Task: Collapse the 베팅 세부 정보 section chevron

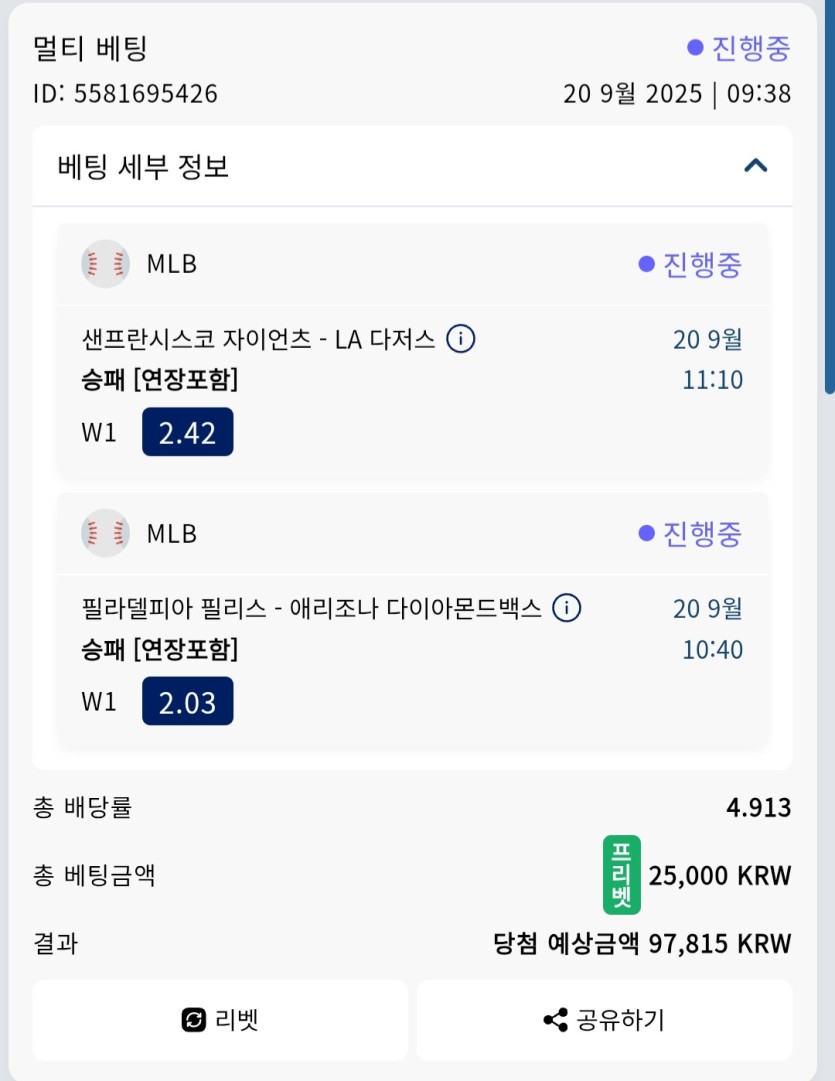Action: [x=756, y=165]
